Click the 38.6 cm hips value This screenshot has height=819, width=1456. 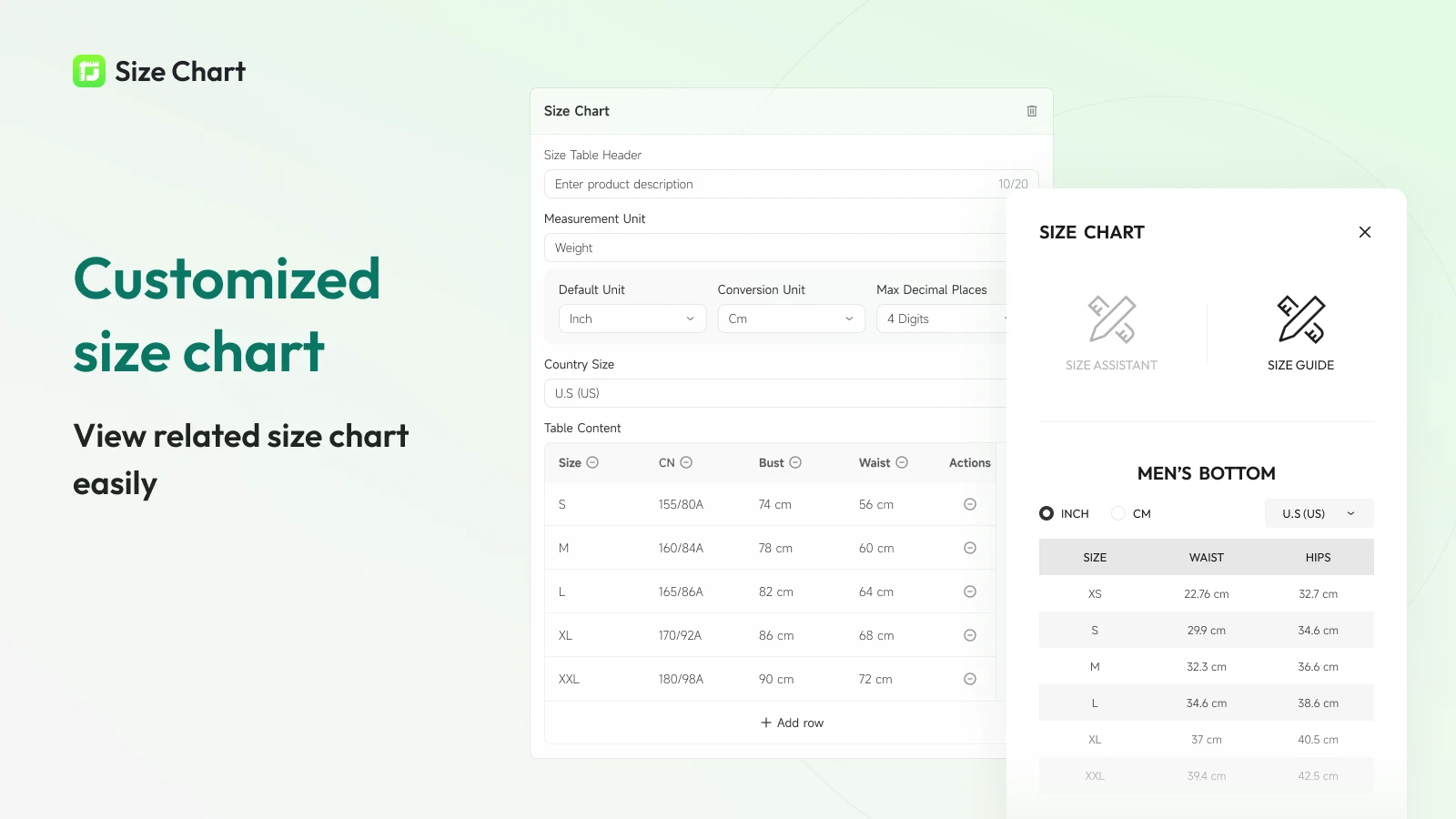click(x=1318, y=703)
